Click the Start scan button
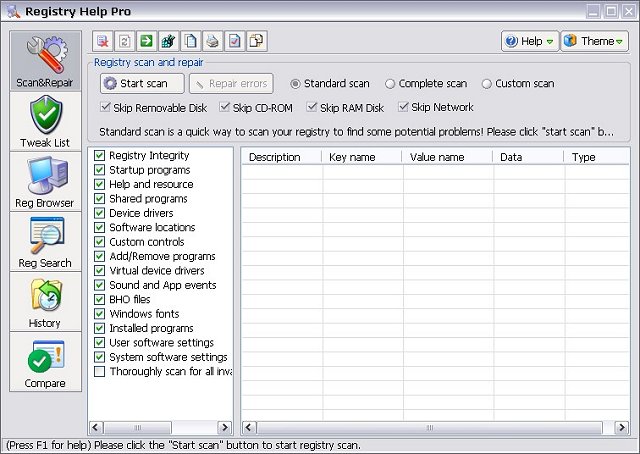The image size is (640, 454). 142,84
